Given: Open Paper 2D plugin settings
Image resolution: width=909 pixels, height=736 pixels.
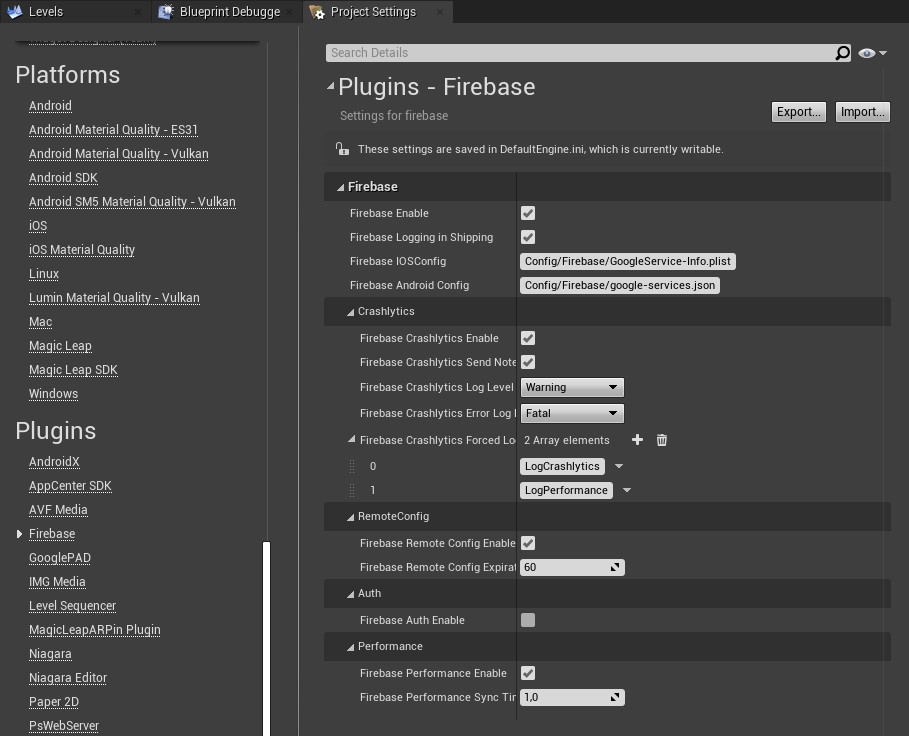Looking at the screenshot, I should (54, 702).
